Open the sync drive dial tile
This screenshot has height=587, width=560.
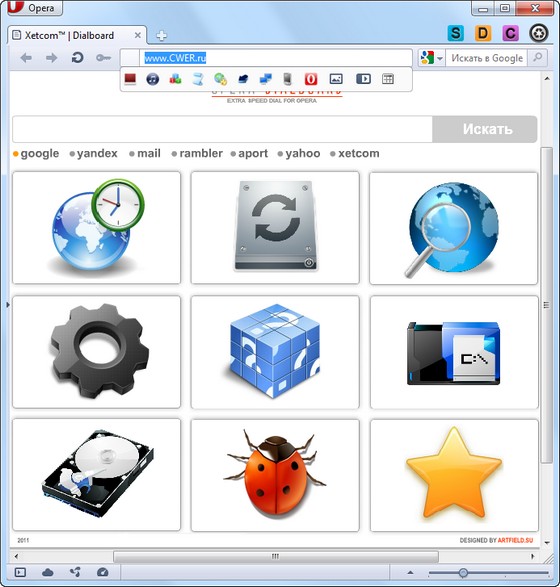[275, 228]
